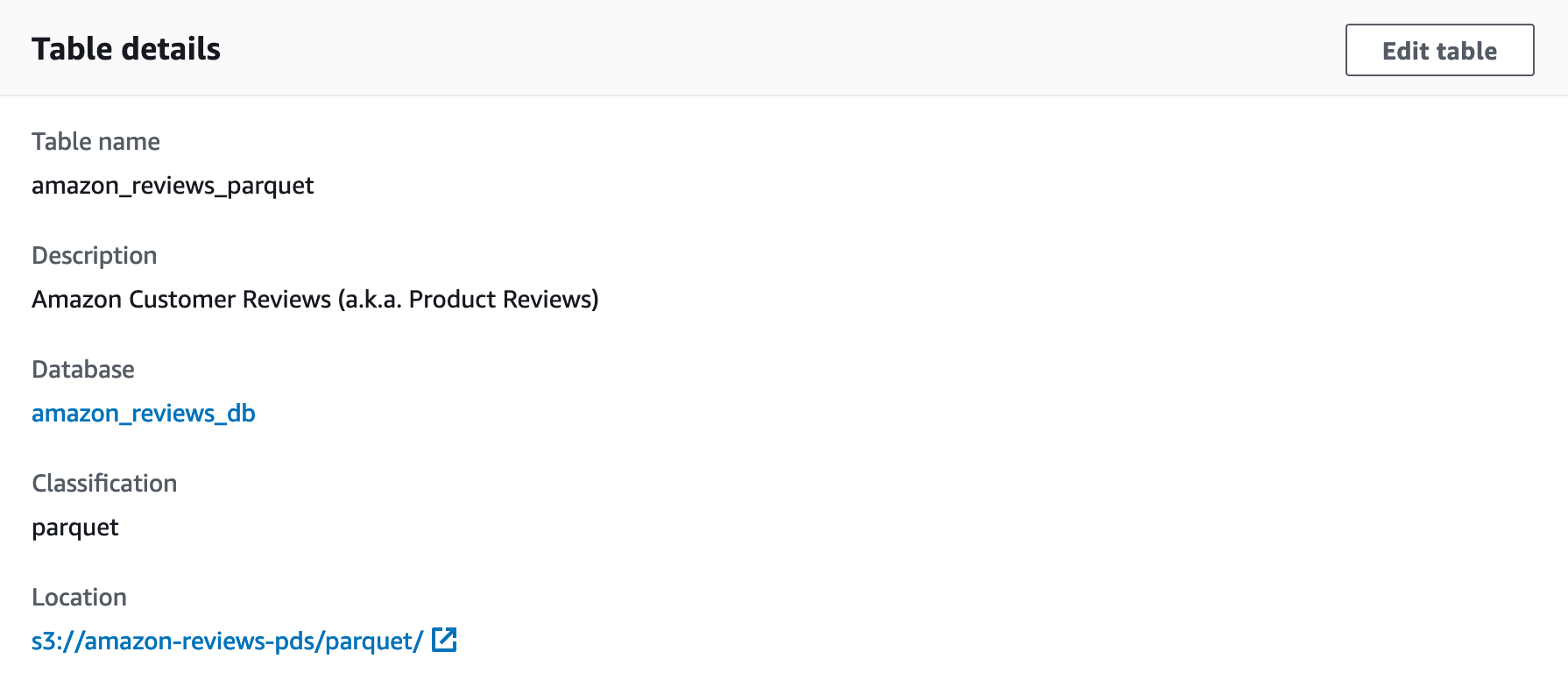The height and width of the screenshot is (673, 1568).
Task: Click the parquet classification value
Action: point(75,528)
